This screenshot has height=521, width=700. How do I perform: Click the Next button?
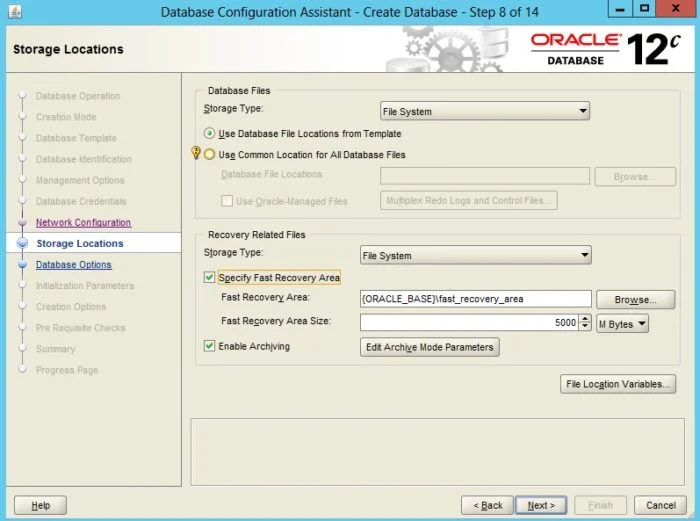(x=541, y=505)
